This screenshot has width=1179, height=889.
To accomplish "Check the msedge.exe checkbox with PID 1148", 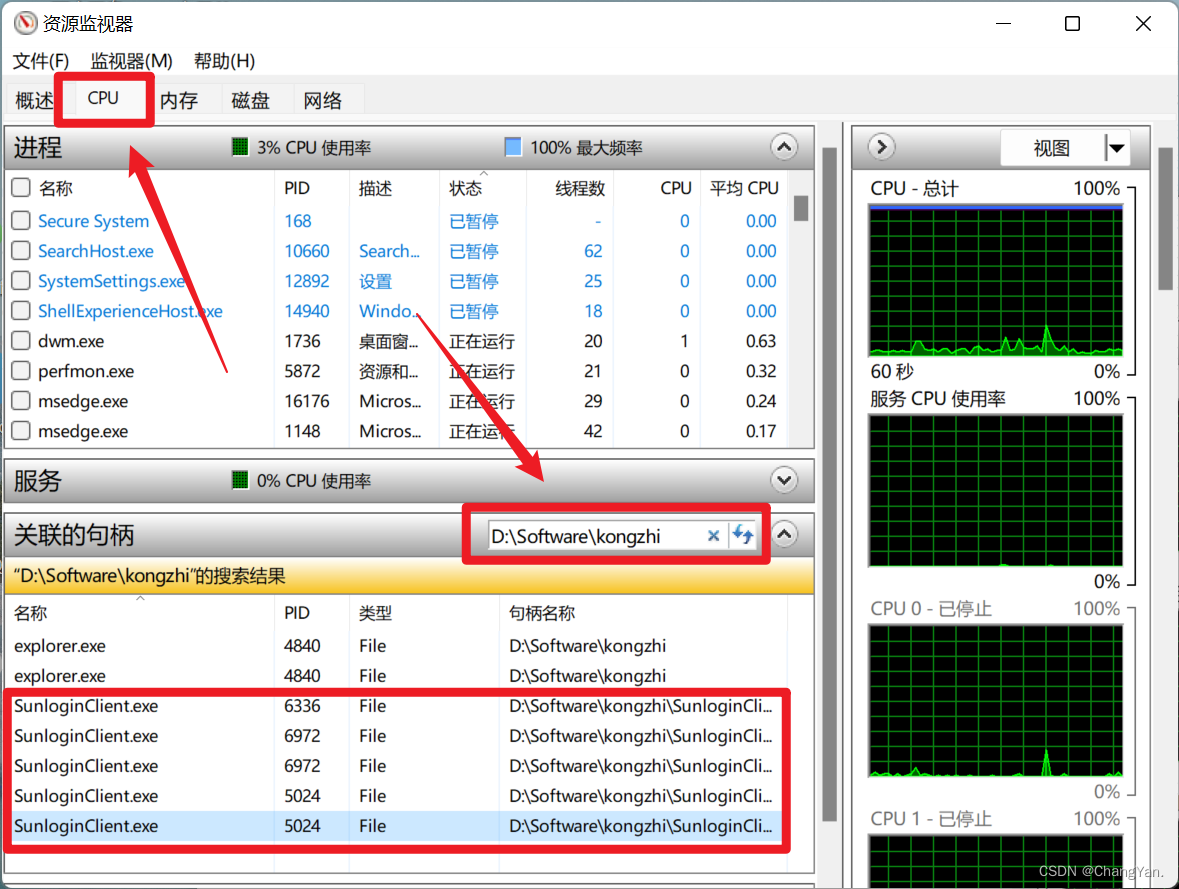I will coord(21,431).
